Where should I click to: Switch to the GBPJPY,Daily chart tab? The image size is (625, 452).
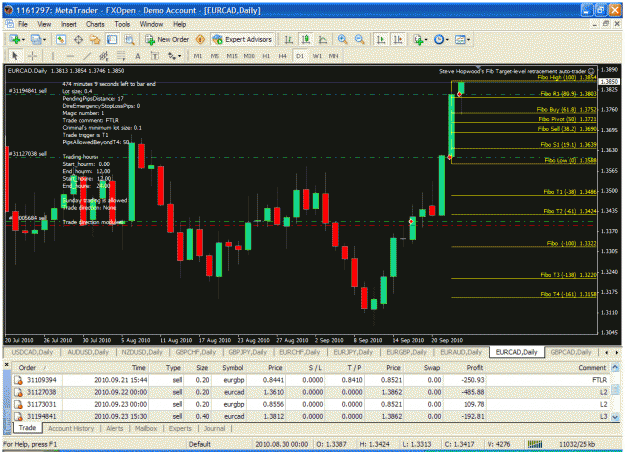point(248,352)
